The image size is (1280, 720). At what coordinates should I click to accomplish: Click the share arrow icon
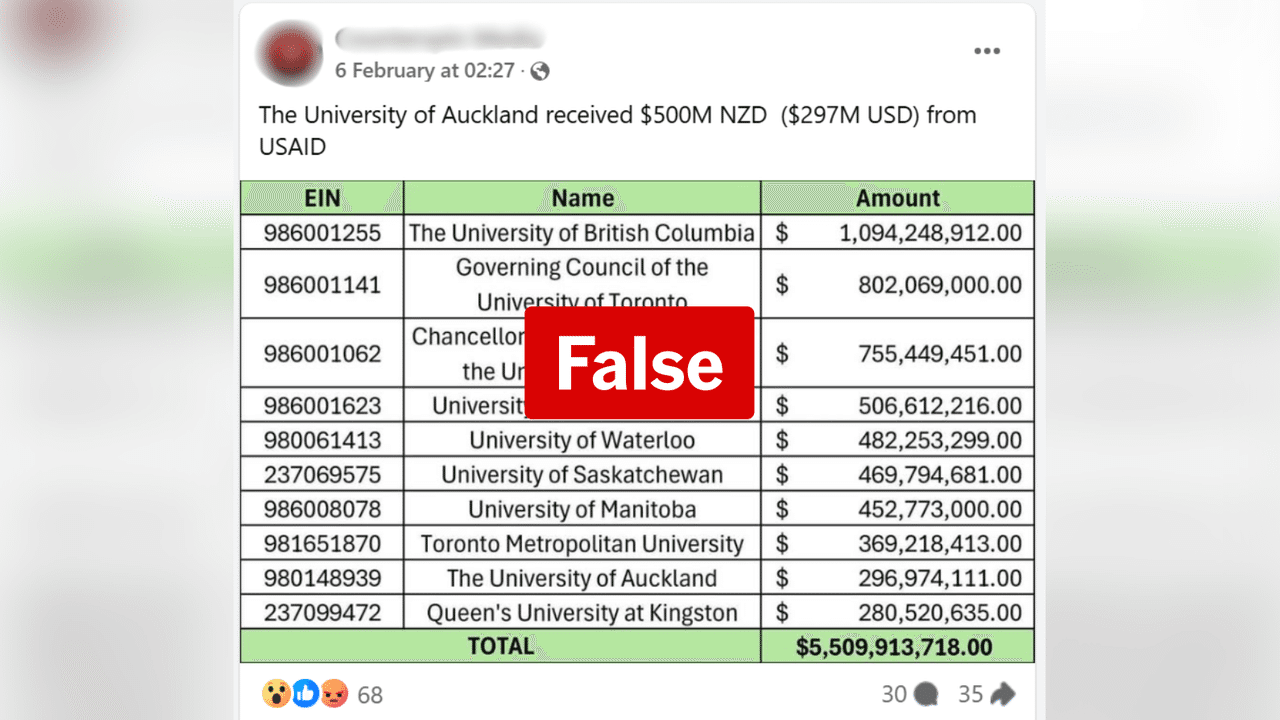click(x=1000, y=692)
